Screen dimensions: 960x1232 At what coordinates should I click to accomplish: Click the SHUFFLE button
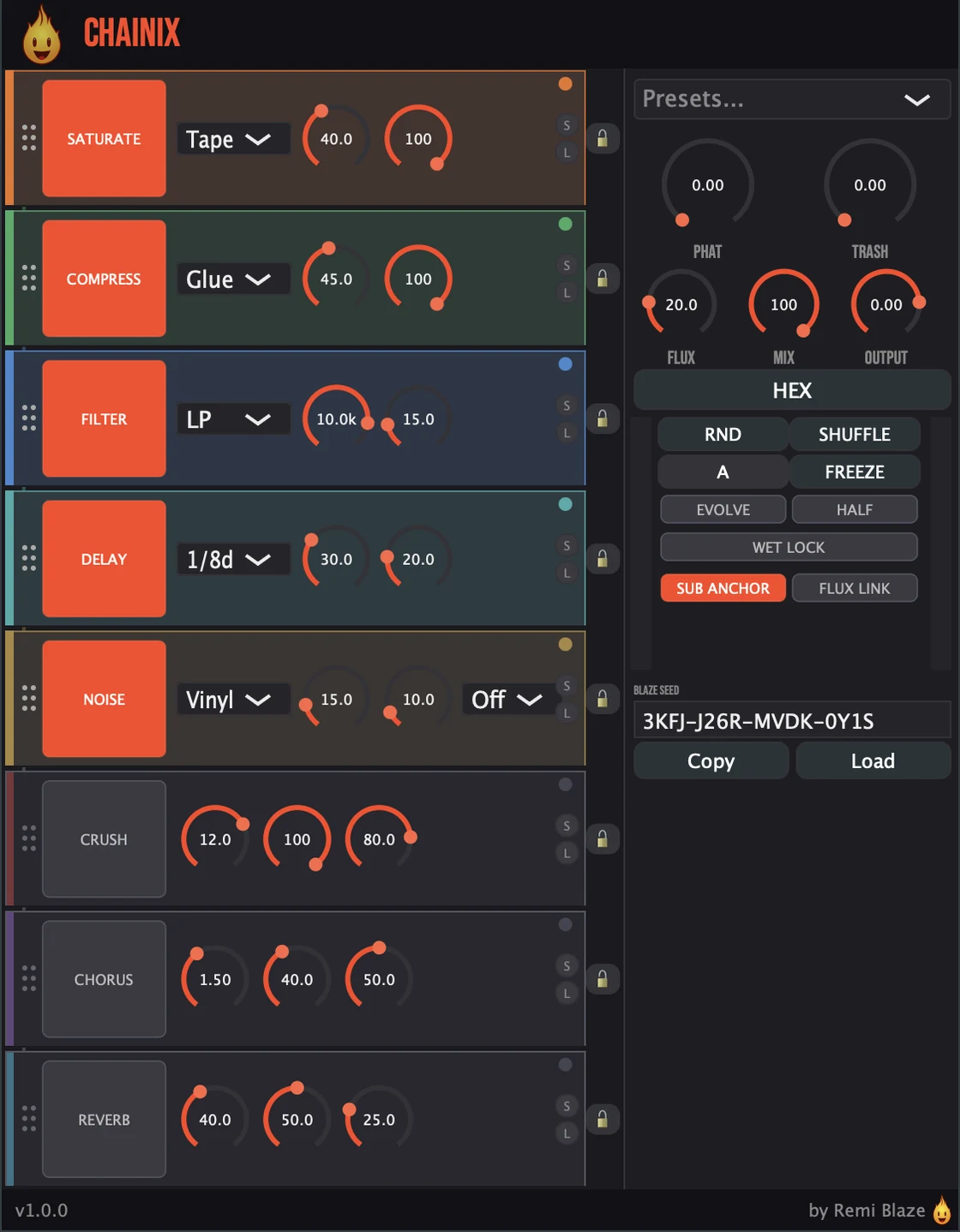855,435
